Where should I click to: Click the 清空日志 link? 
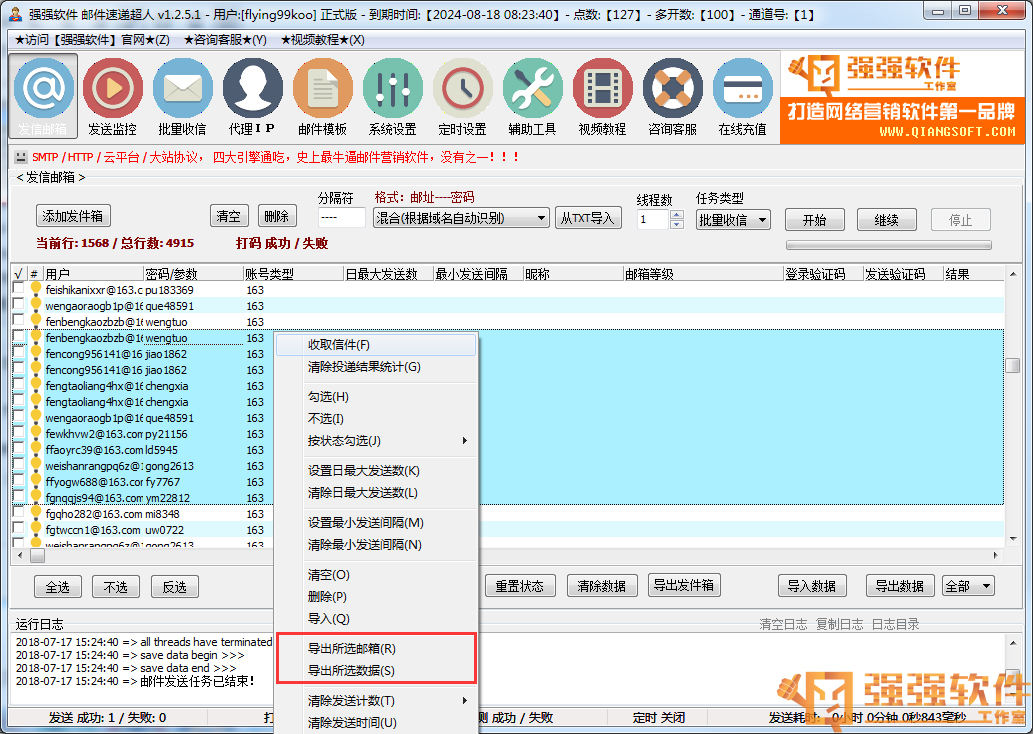(783, 624)
